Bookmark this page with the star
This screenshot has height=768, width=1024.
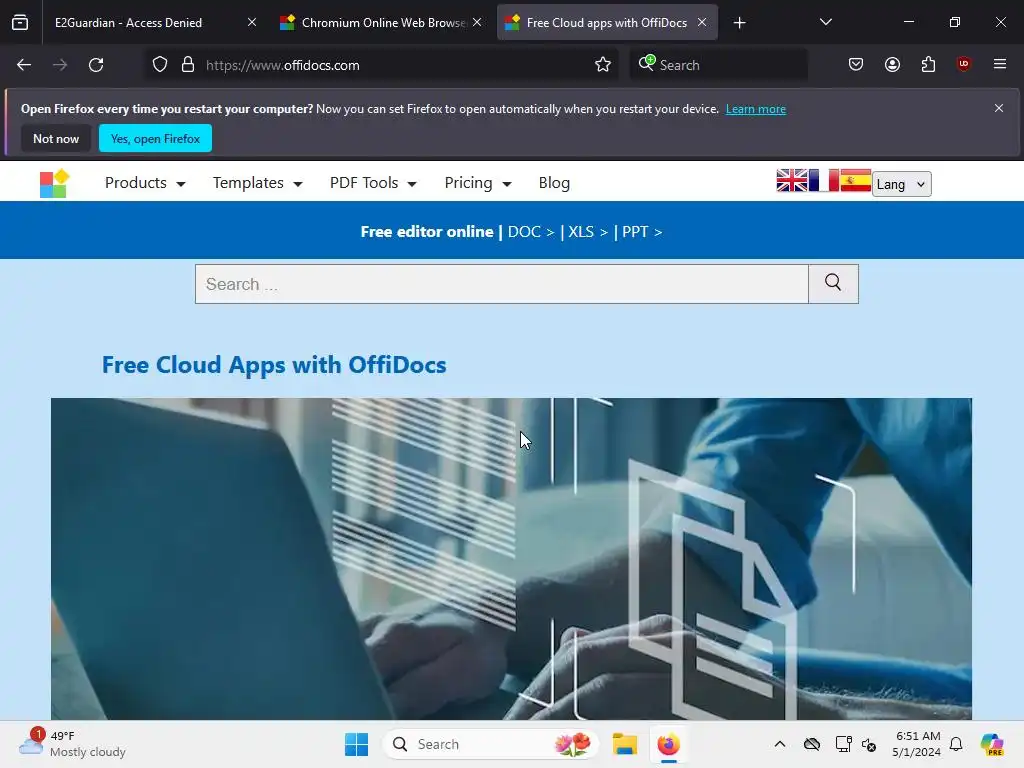coord(603,65)
